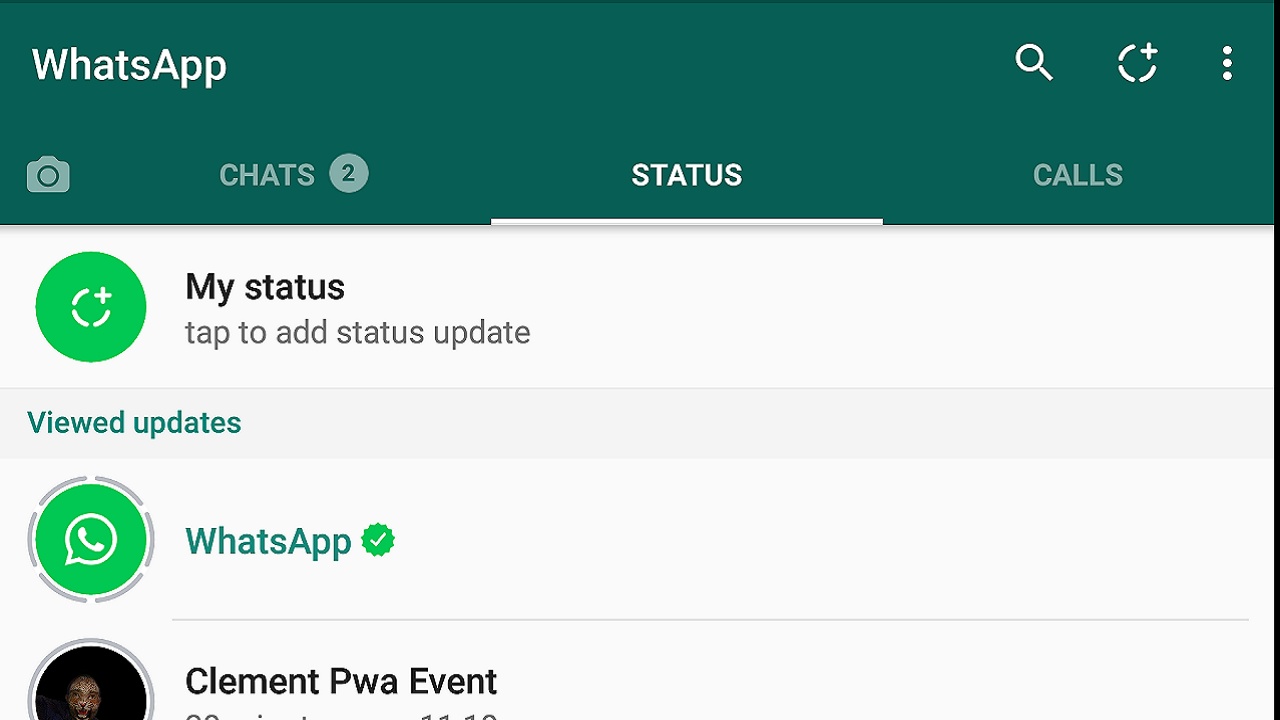1280x720 pixels.
Task: Open the search magnifier icon
Action: click(x=1034, y=63)
